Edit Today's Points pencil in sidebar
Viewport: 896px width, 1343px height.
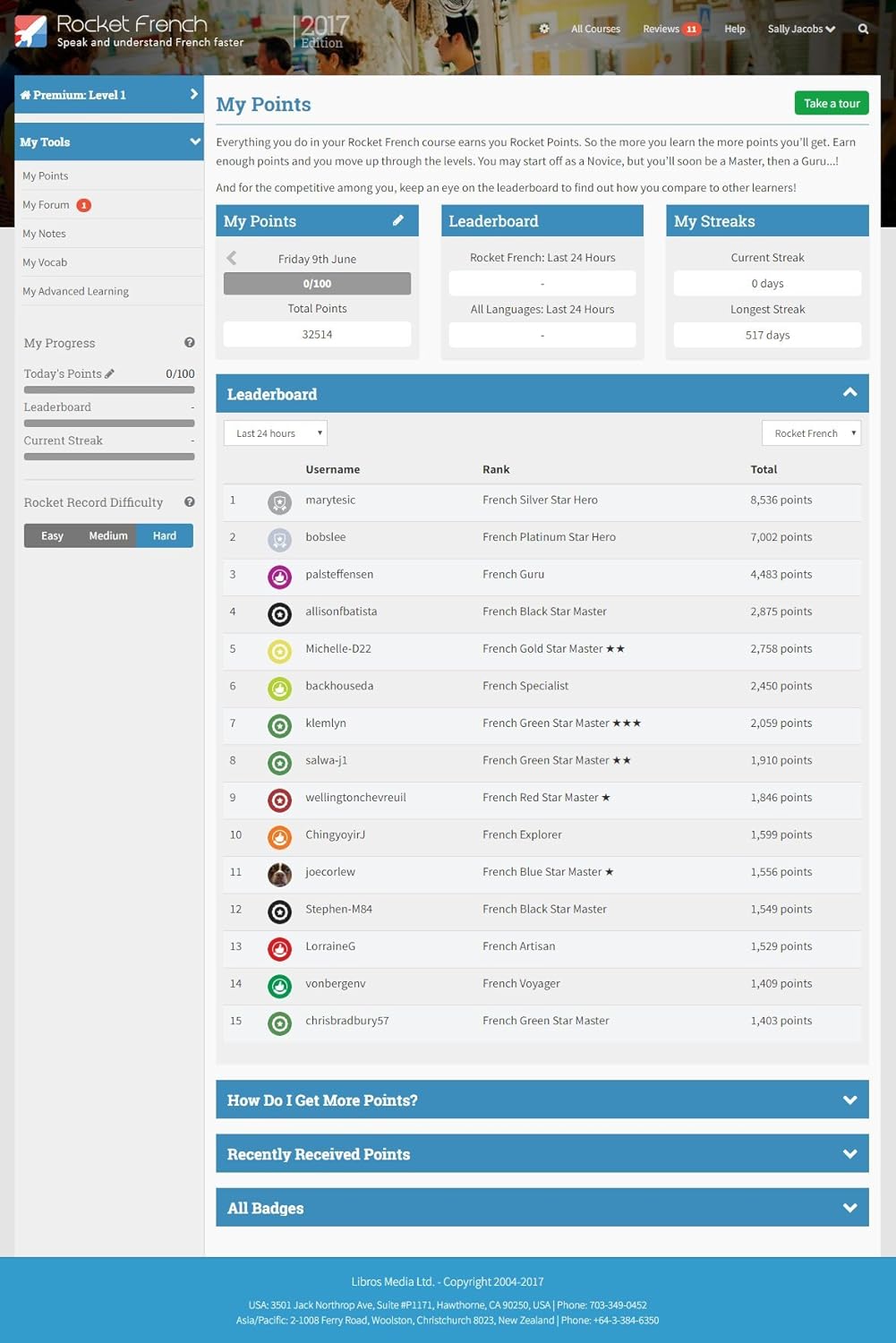tap(110, 373)
